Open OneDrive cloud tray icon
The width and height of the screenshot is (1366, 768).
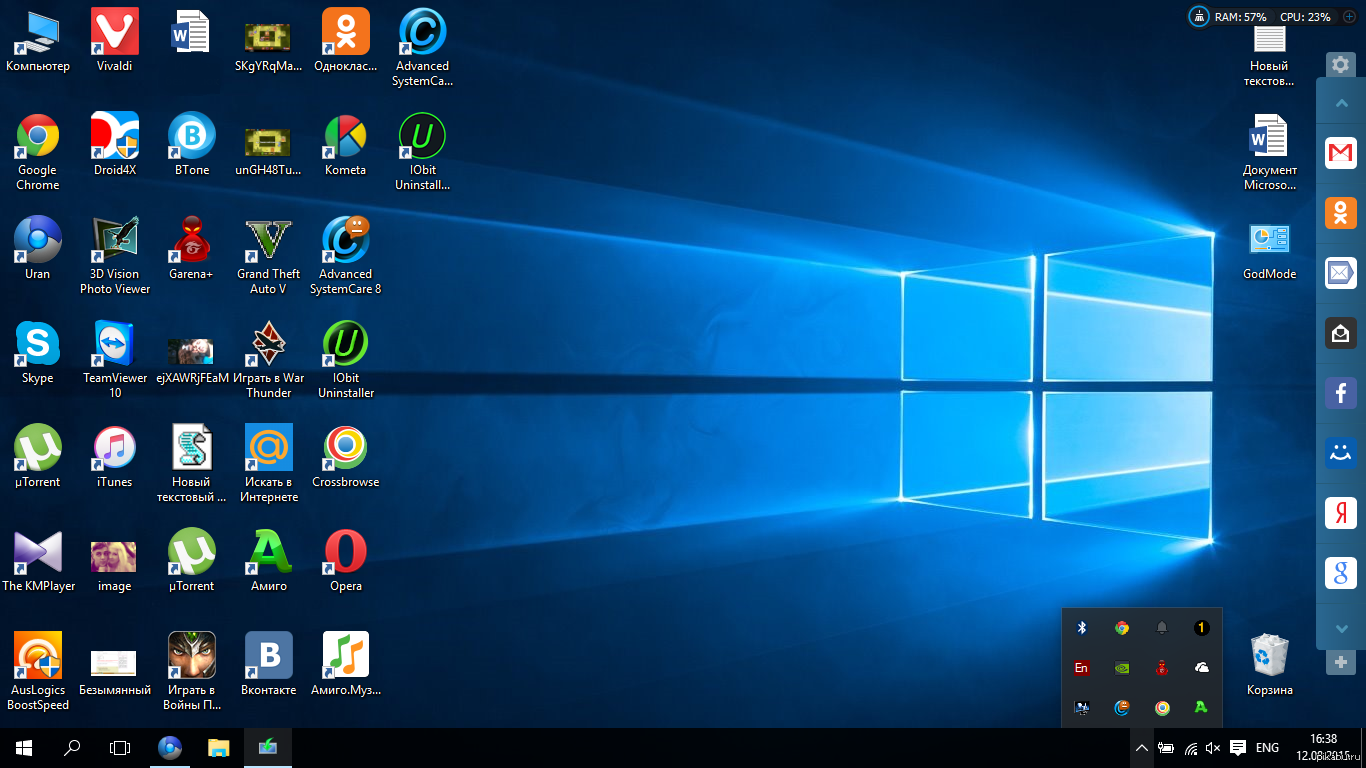(x=1201, y=668)
